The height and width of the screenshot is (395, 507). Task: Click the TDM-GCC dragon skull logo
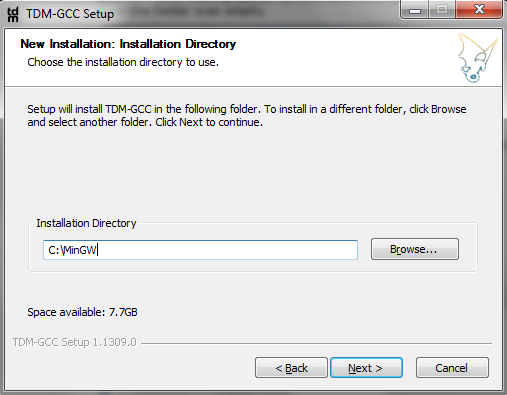click(x=478, y=58)
